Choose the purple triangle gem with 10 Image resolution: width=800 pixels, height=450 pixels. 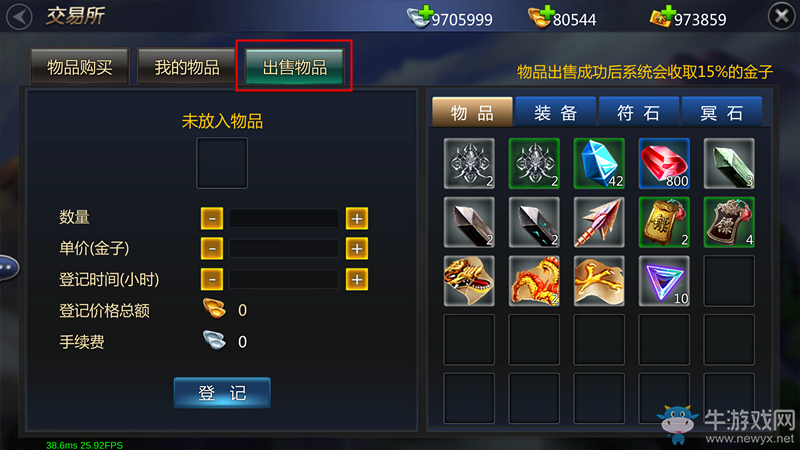click(664, 281)
